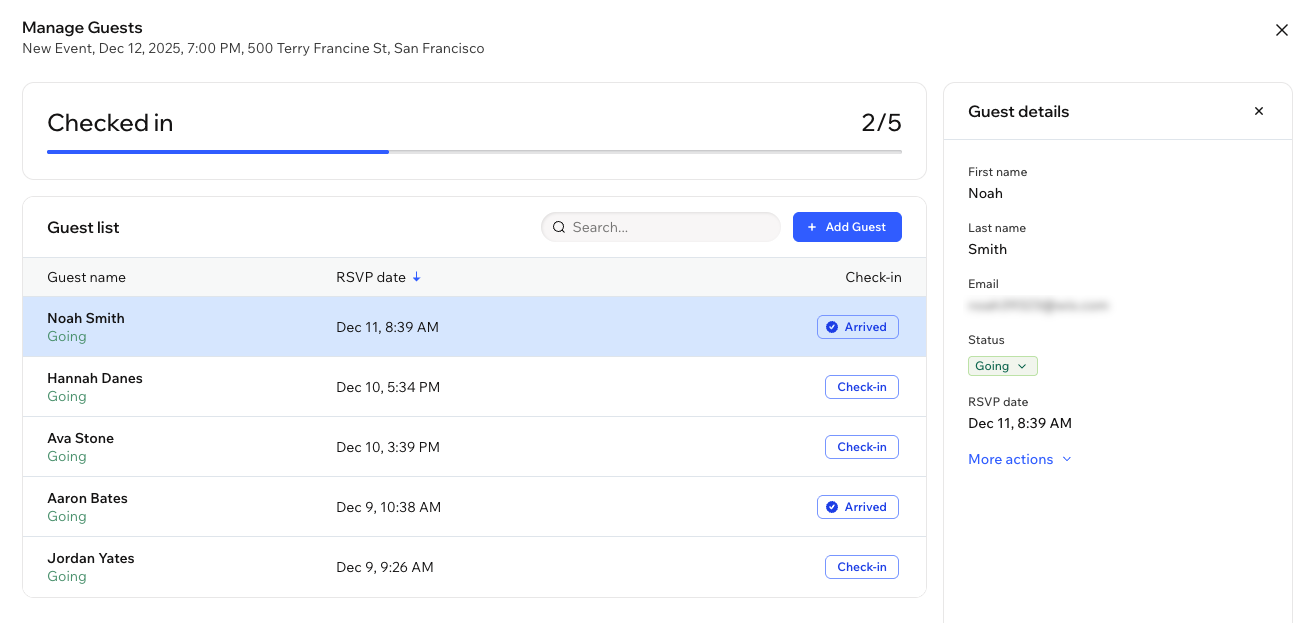This screenshot has width=1310, height=623.
Task: Toggle Ava Stone's check-in status
Action: click(861, 447)
